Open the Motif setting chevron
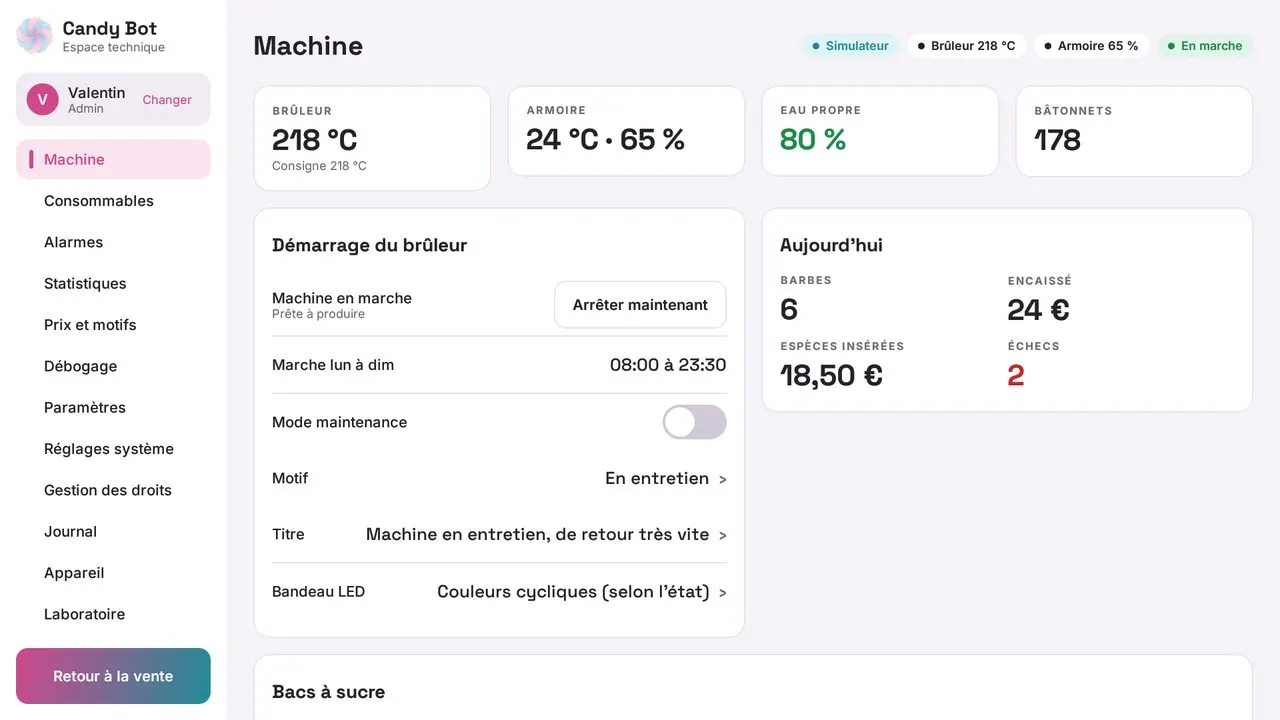Screen dimensions: 1280x720 [x=723, y=480]
